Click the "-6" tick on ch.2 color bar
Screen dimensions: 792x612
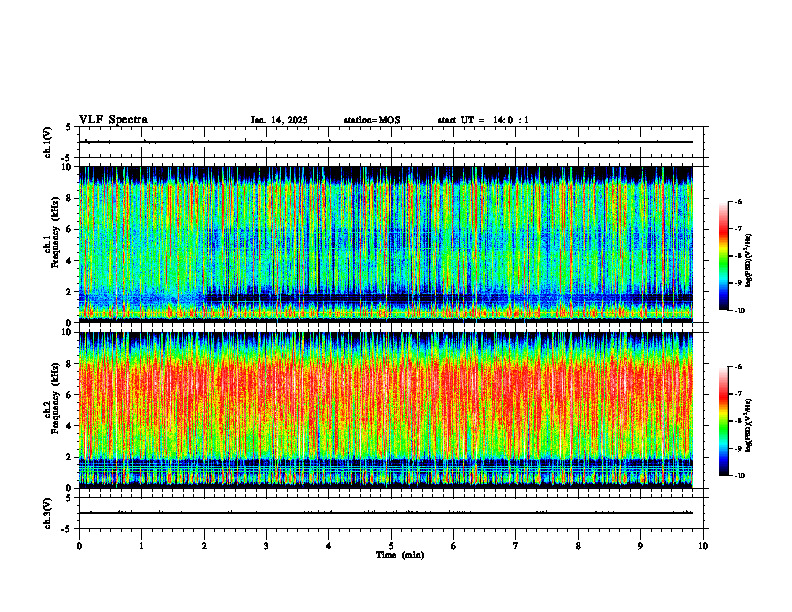(x=739, y=367)
